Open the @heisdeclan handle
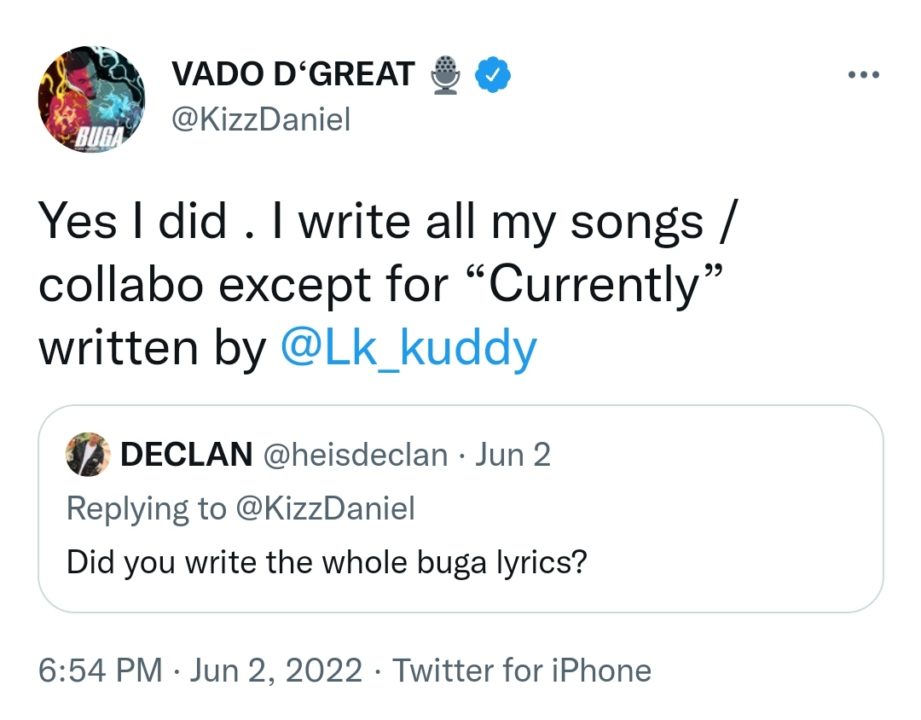The height and width of the screenshot is (720, 921). [x=354, y=455]
